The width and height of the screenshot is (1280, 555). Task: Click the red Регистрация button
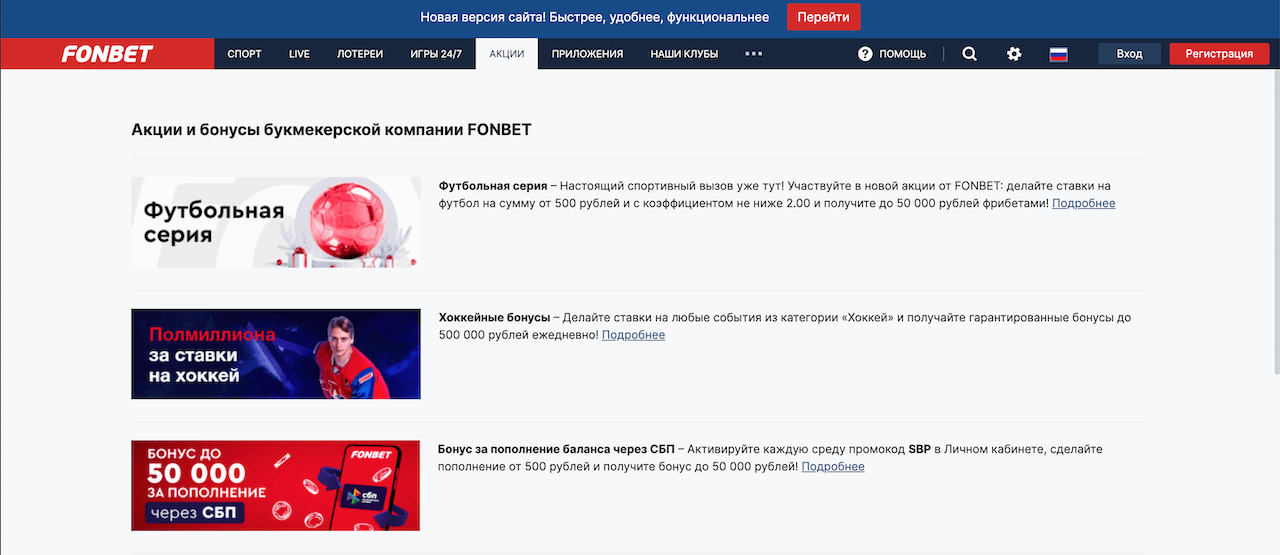(x=1218, y=54)
